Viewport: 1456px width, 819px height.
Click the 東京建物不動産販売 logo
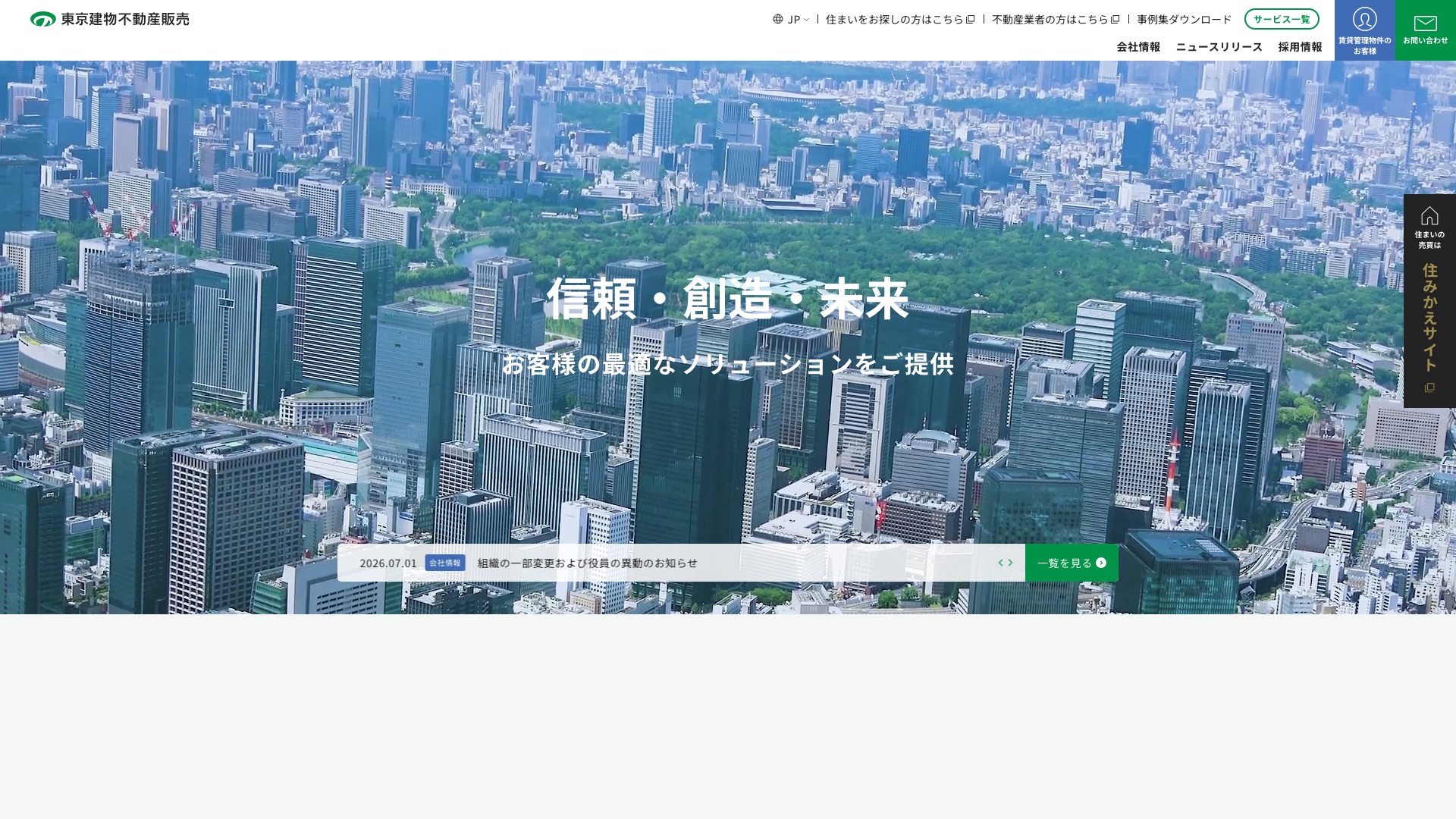(110, 19)
